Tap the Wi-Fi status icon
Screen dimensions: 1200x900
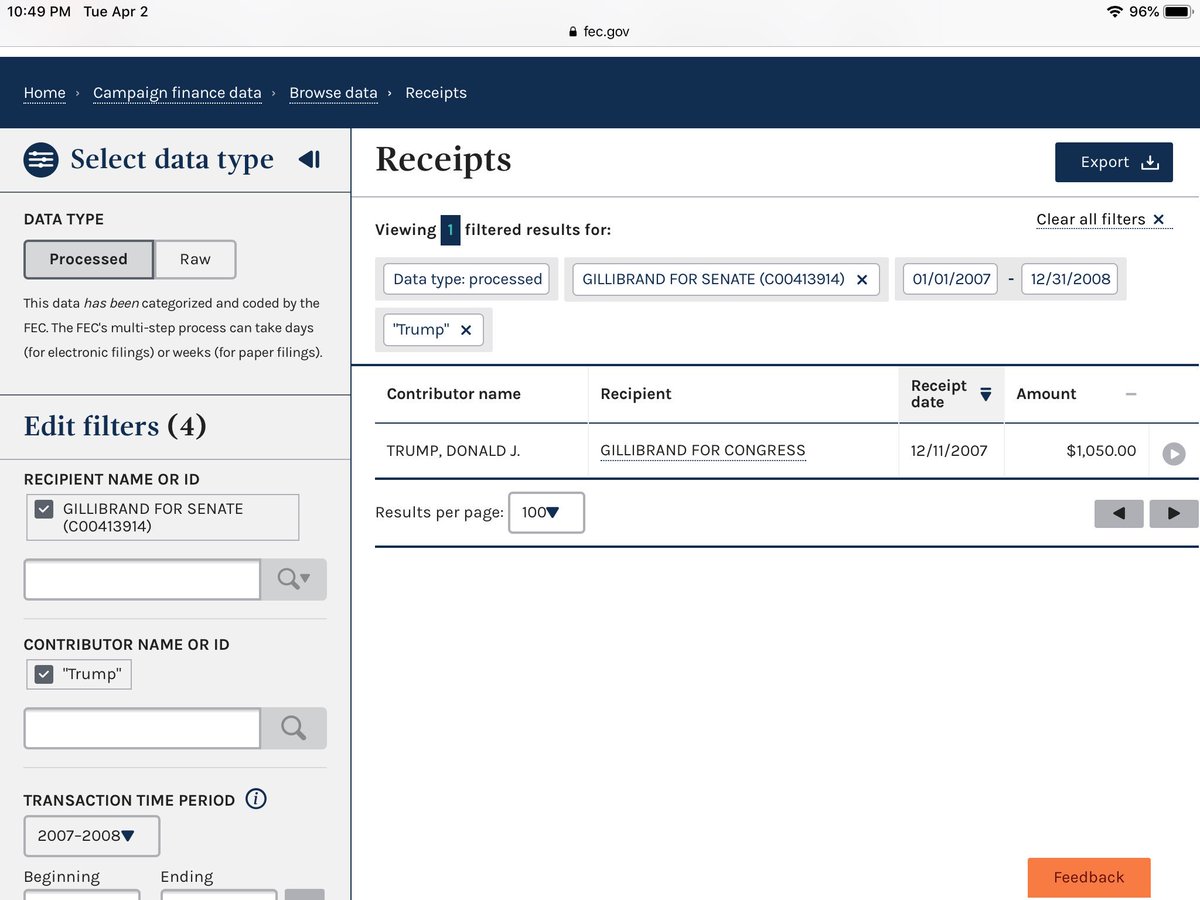click(1114, 12)
